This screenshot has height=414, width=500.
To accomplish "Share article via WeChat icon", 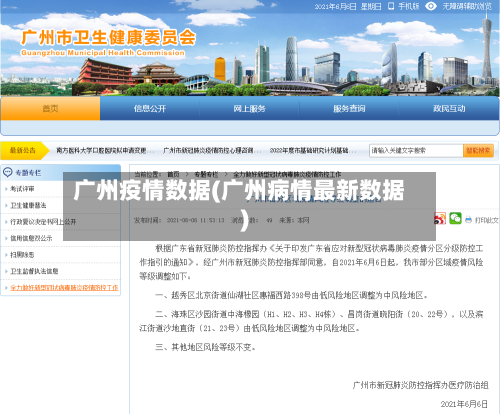I will (455, 219).
